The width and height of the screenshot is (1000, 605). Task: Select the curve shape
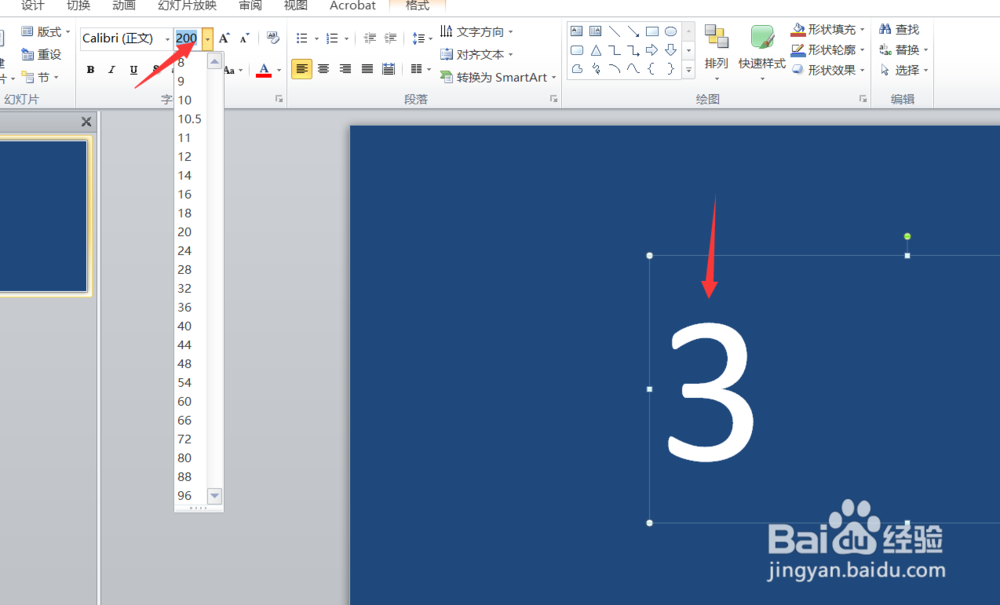click(x=633, y=68)
